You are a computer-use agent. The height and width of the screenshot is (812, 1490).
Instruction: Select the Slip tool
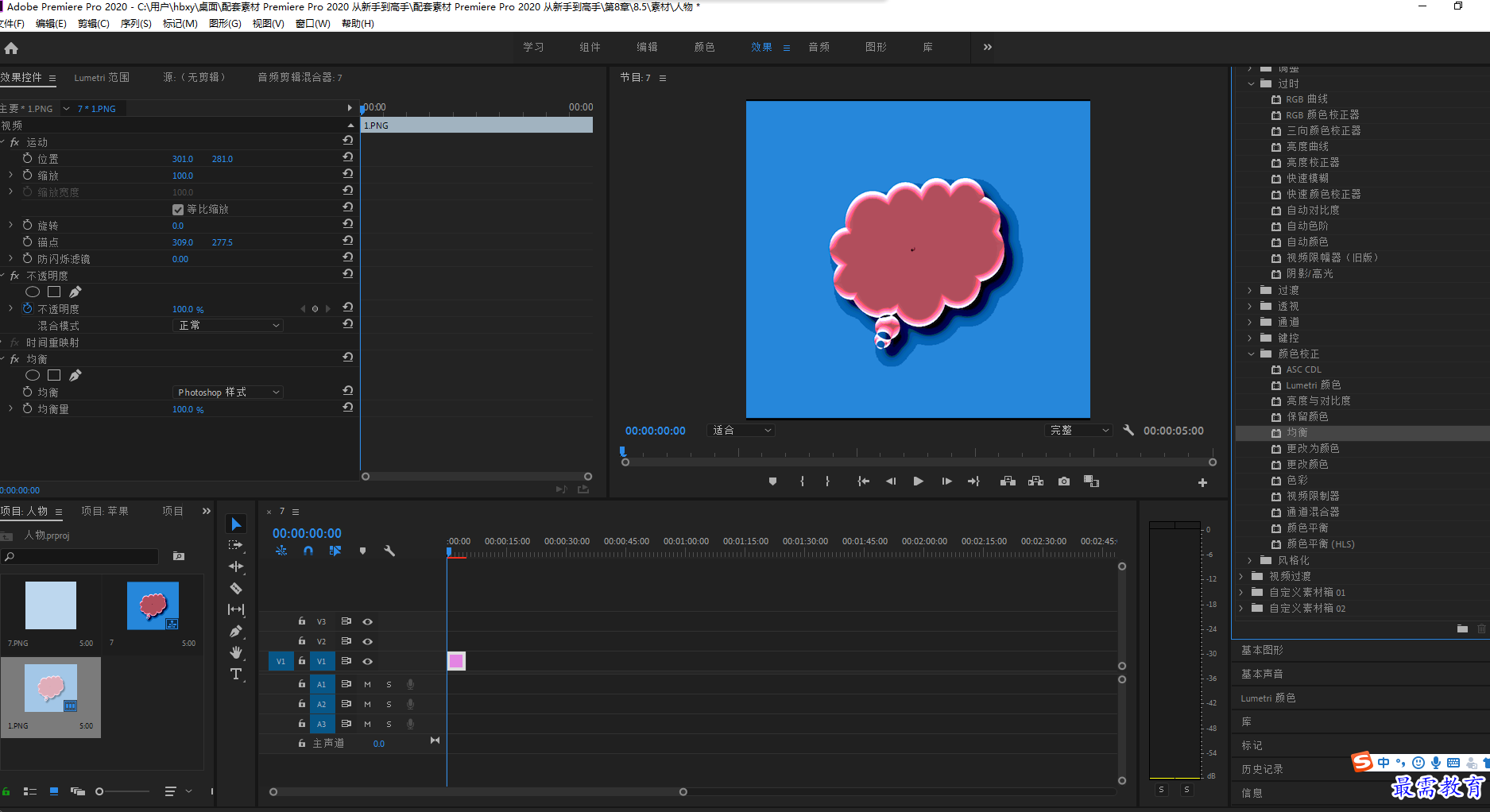(x=236, y=609)
